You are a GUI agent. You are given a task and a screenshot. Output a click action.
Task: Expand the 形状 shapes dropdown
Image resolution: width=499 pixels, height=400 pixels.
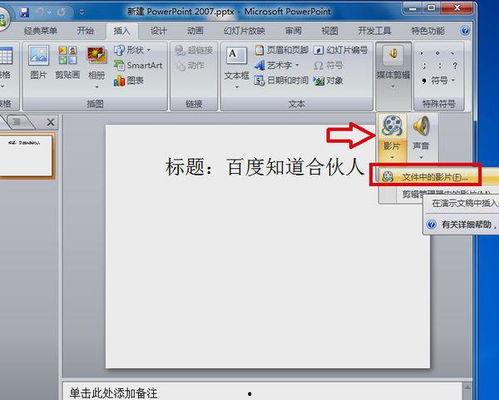pos(133,50)
